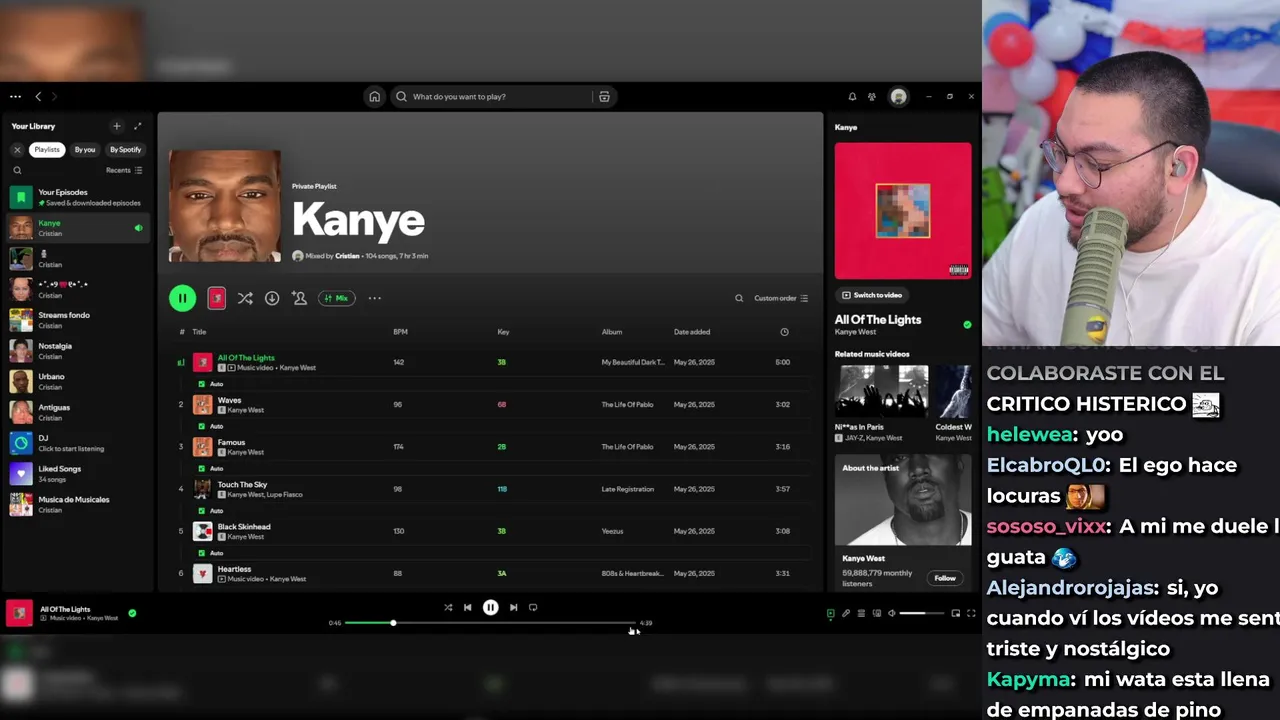Viewport: 1280px width, 720px height.
Task: Expand Your Library with the arrows icon
Action: tap(138, 126)
